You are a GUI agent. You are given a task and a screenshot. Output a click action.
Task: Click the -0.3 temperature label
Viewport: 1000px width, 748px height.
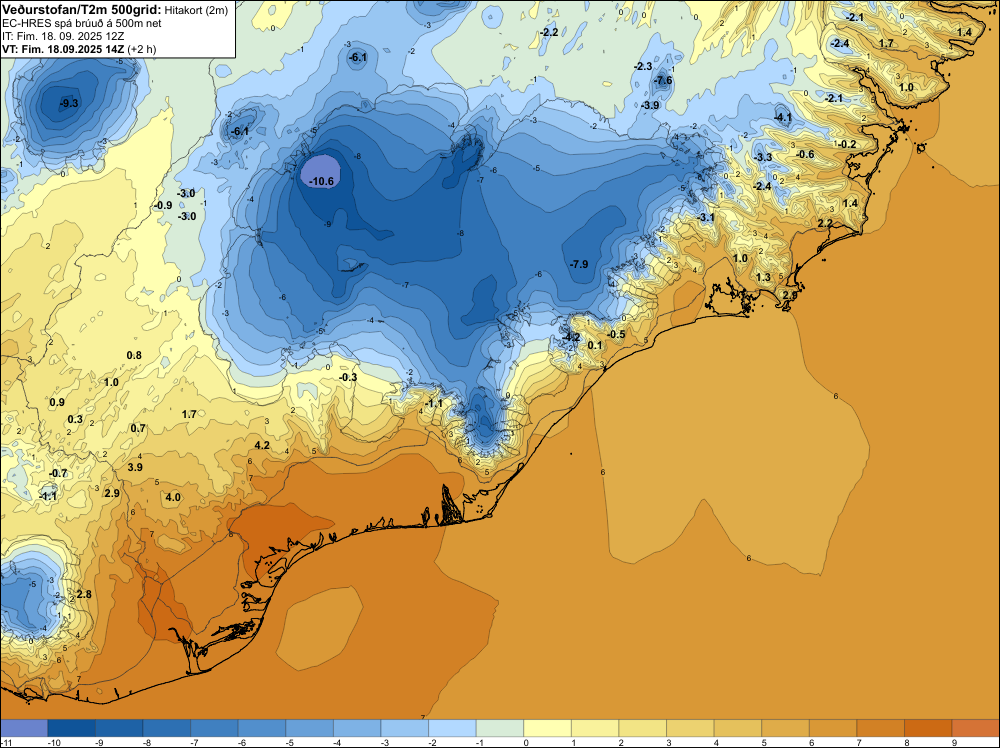[x=348, y=378]
